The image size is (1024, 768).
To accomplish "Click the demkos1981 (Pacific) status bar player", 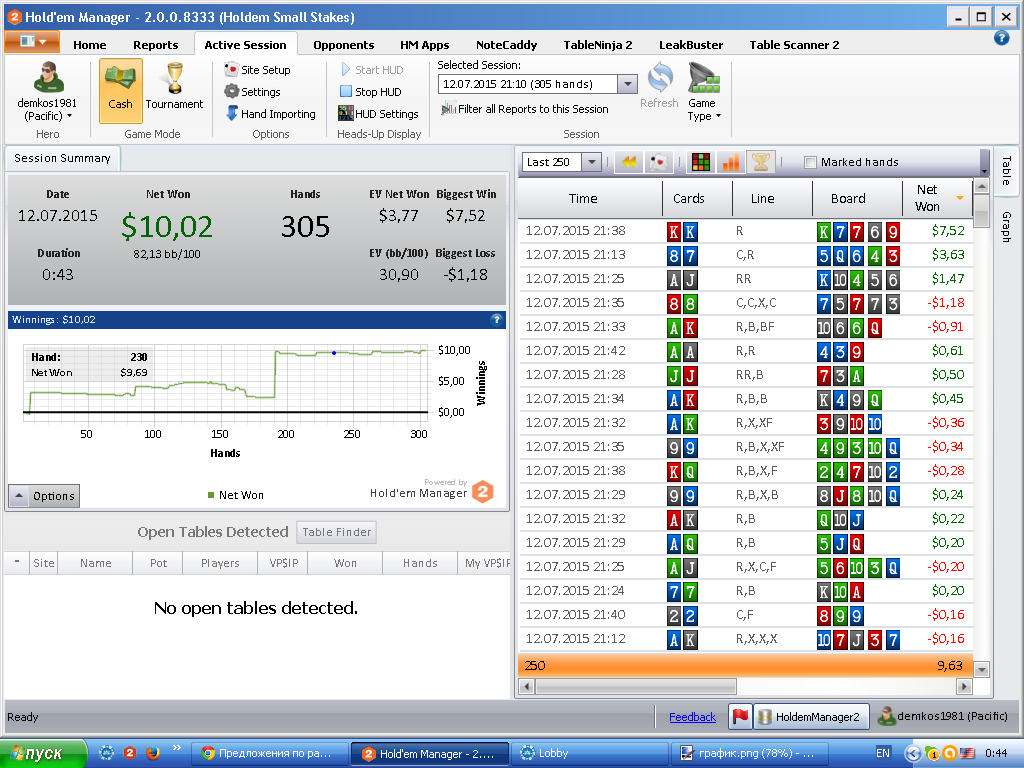I will click(942, 716).
